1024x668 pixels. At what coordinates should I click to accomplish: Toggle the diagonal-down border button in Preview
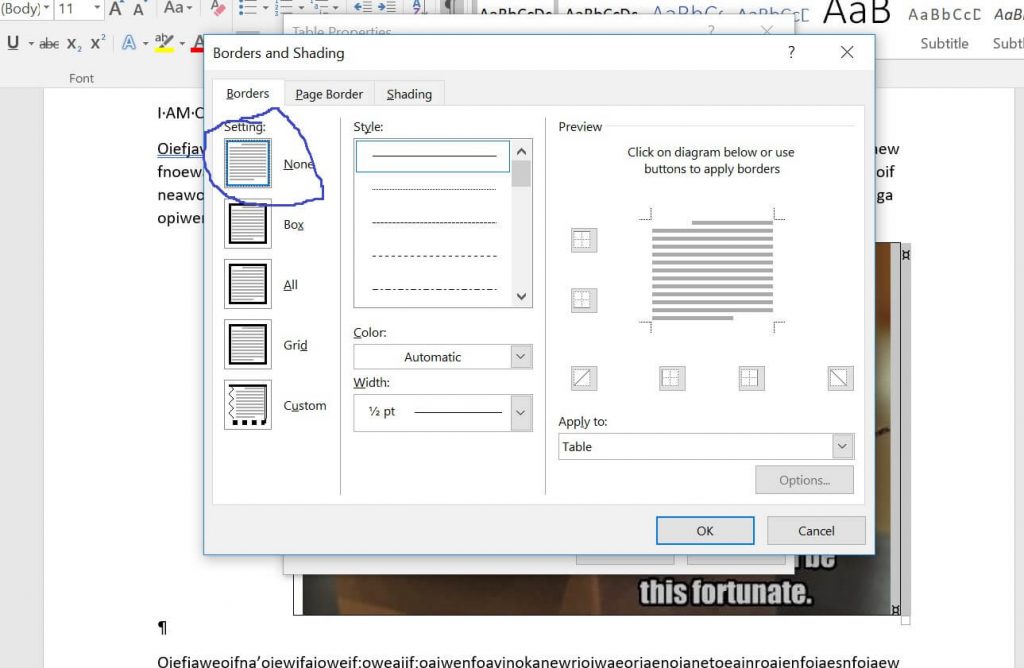pos(840,378)
